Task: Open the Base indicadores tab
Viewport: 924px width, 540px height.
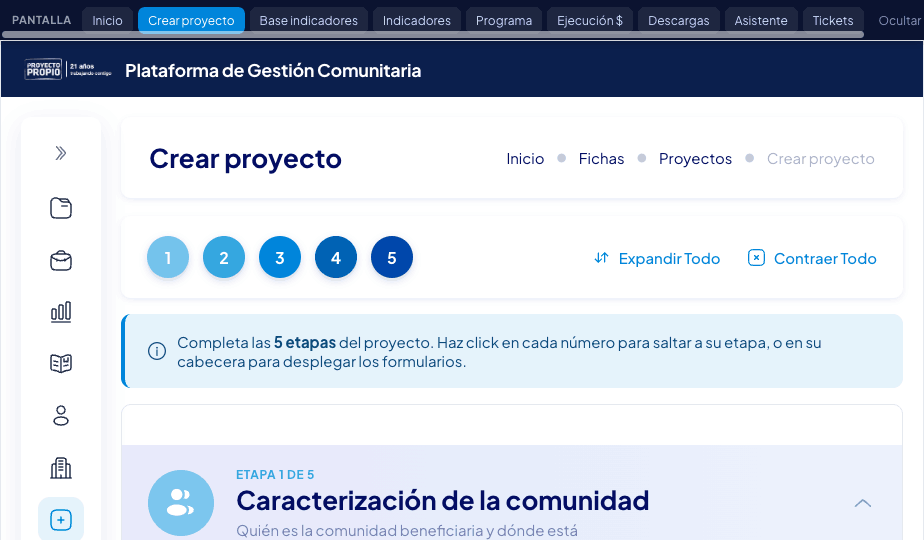Action: (x=309, y=21)
